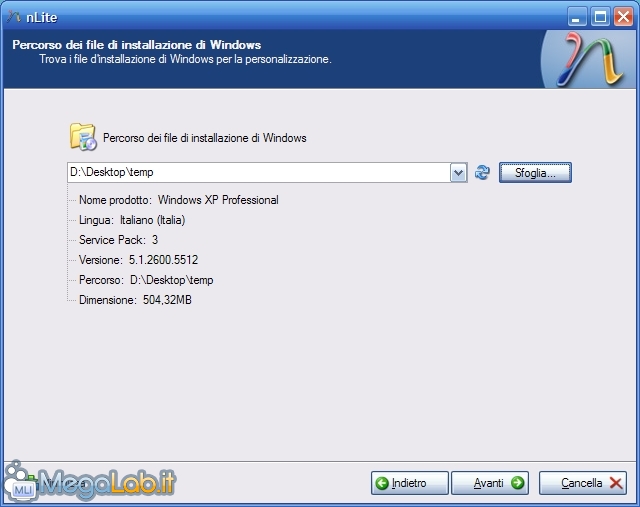Viewport: 640px width, 507px height.
Task: Proceed with the Avanti button
Action: pos(490,483)
